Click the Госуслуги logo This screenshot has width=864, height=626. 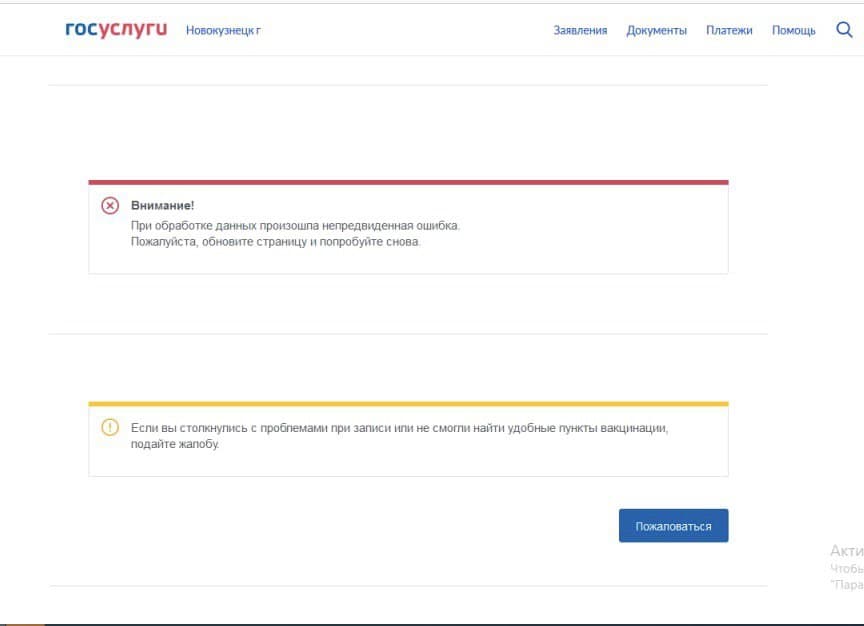[x=116, y=29]
